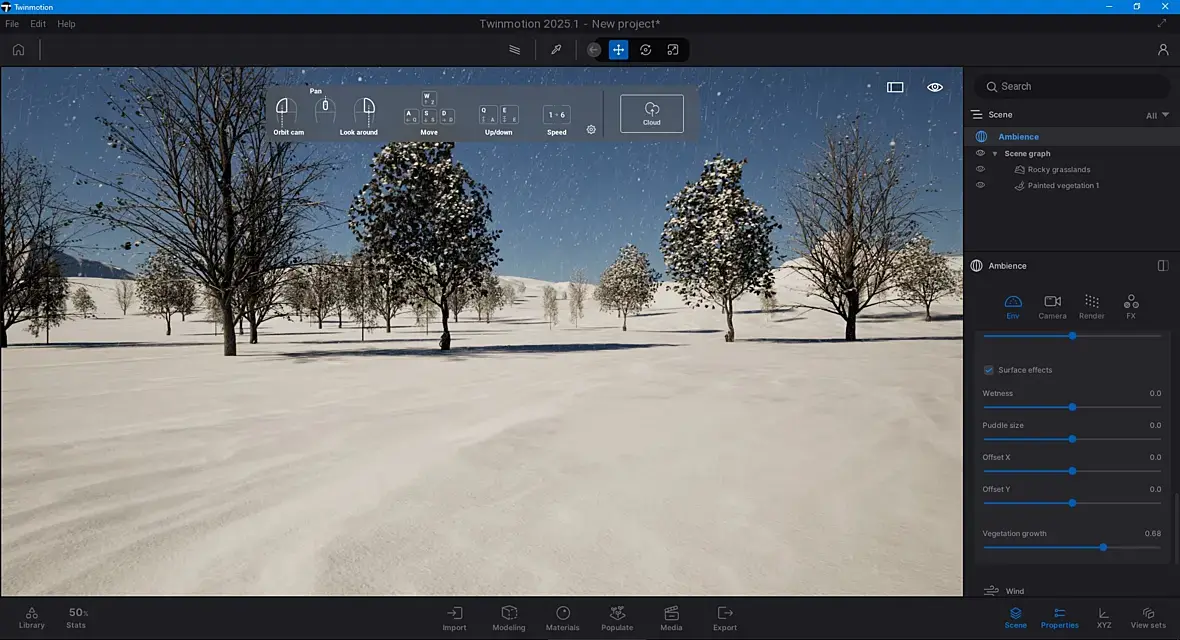Open viewport eye display options
This screenshot has height=640, width=1180.
click(x=935, y=87)
